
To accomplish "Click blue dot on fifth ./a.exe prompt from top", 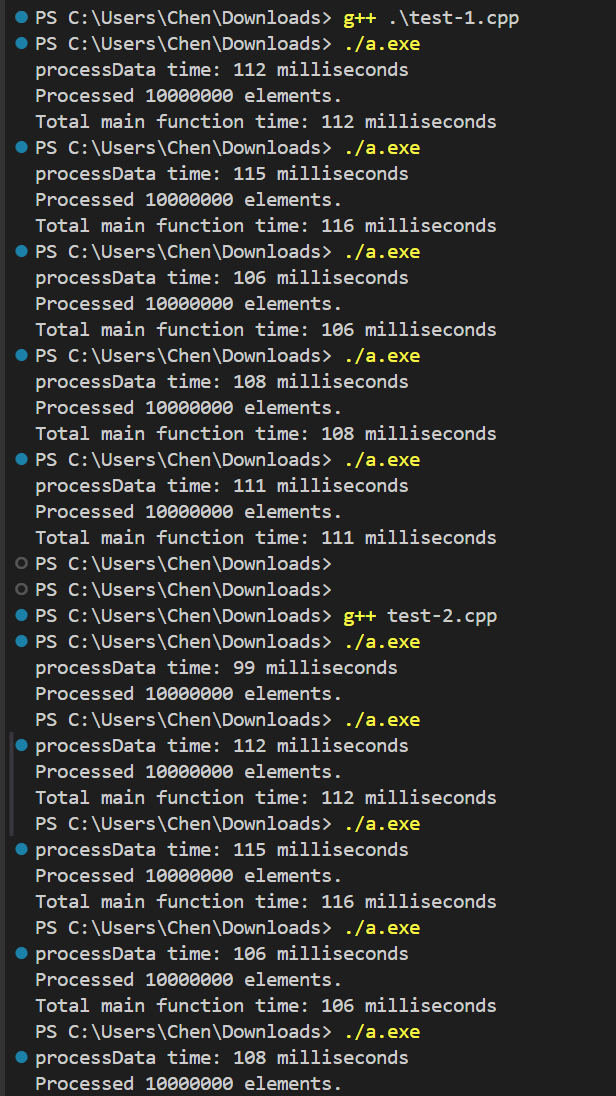I will pyautogui.click(x=22, y=460).
